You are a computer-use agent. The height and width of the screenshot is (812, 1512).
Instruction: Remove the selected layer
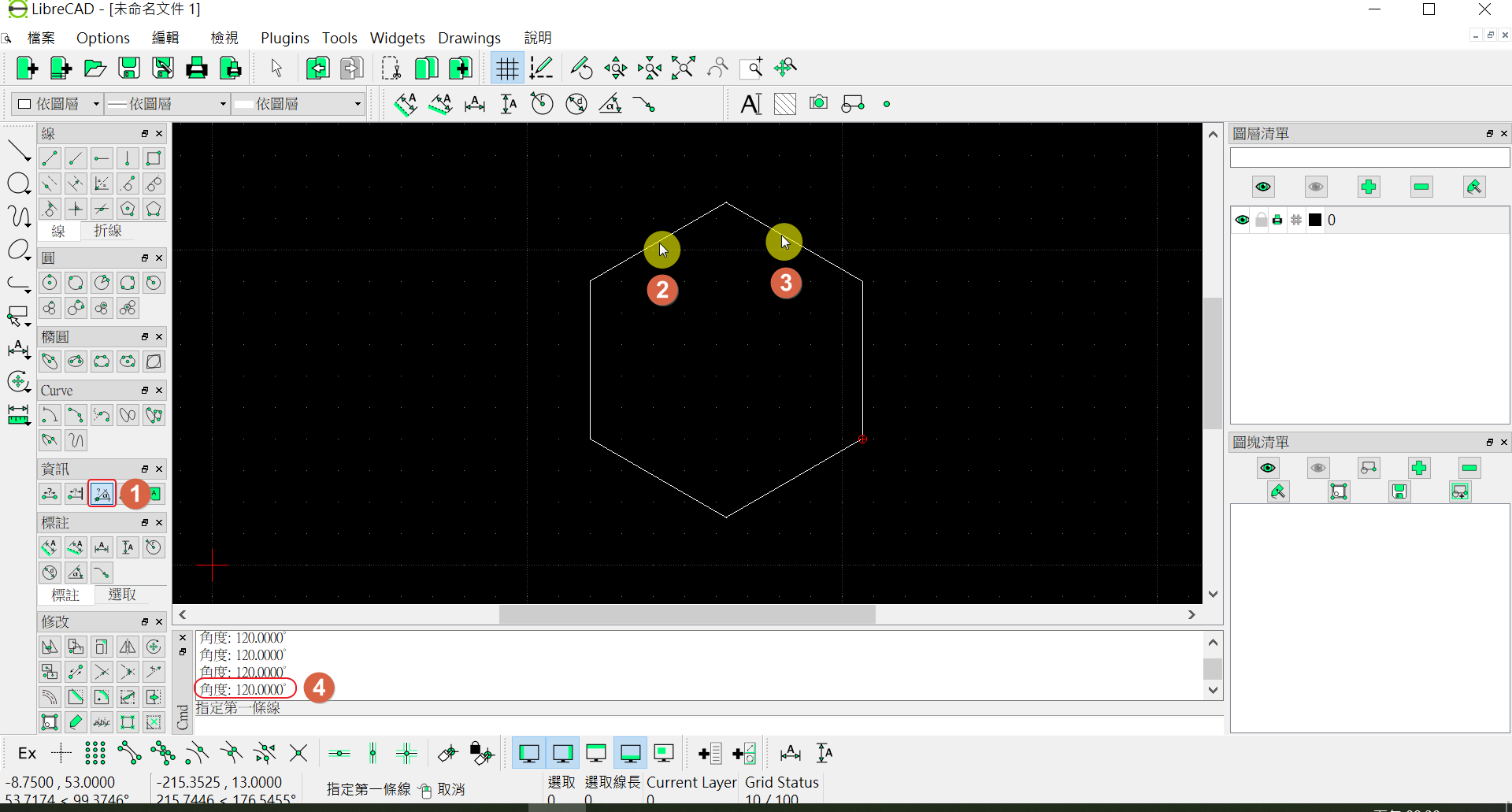(1421, 187)
